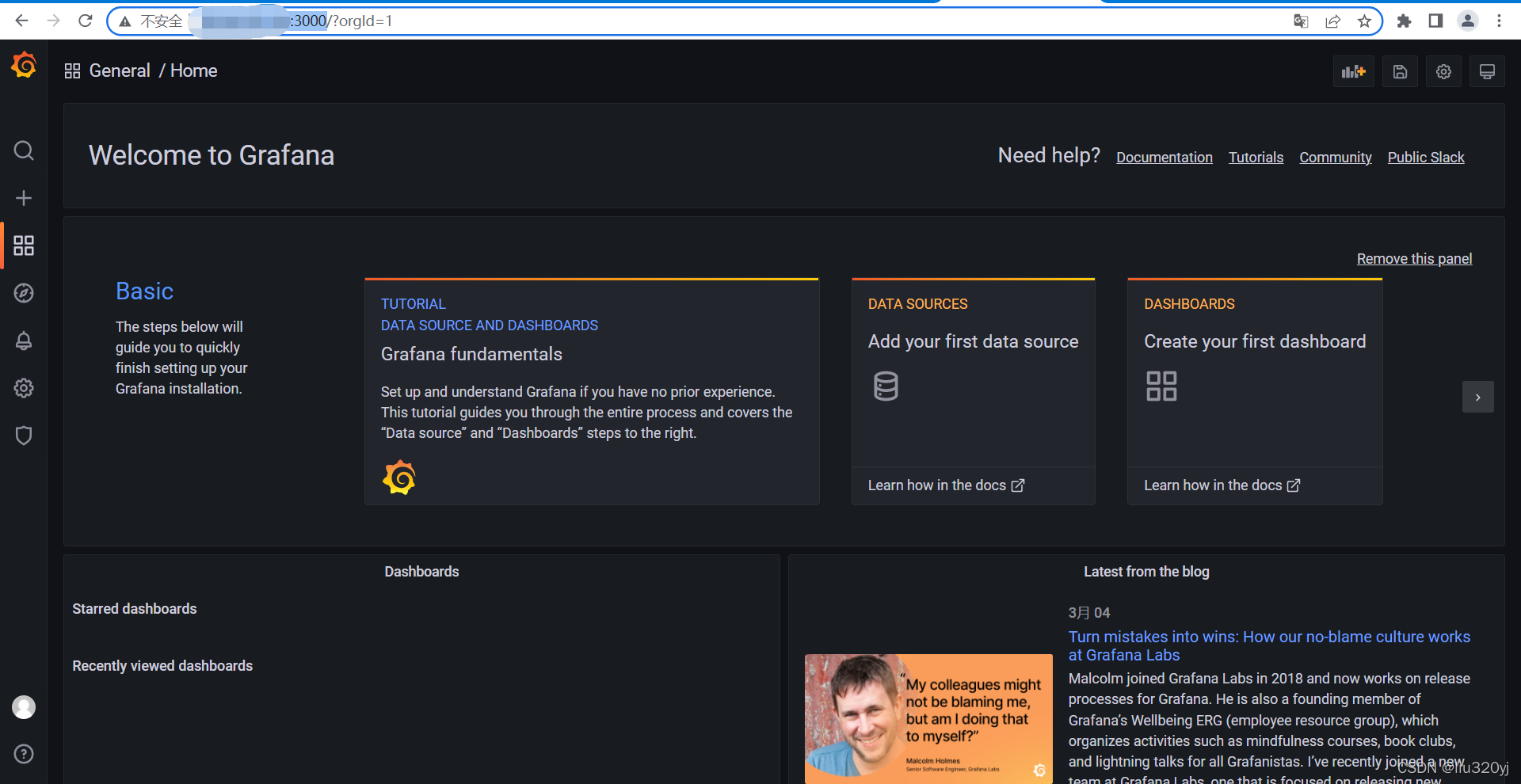Click the Welcome to Grafana heading

pos(212,155)
